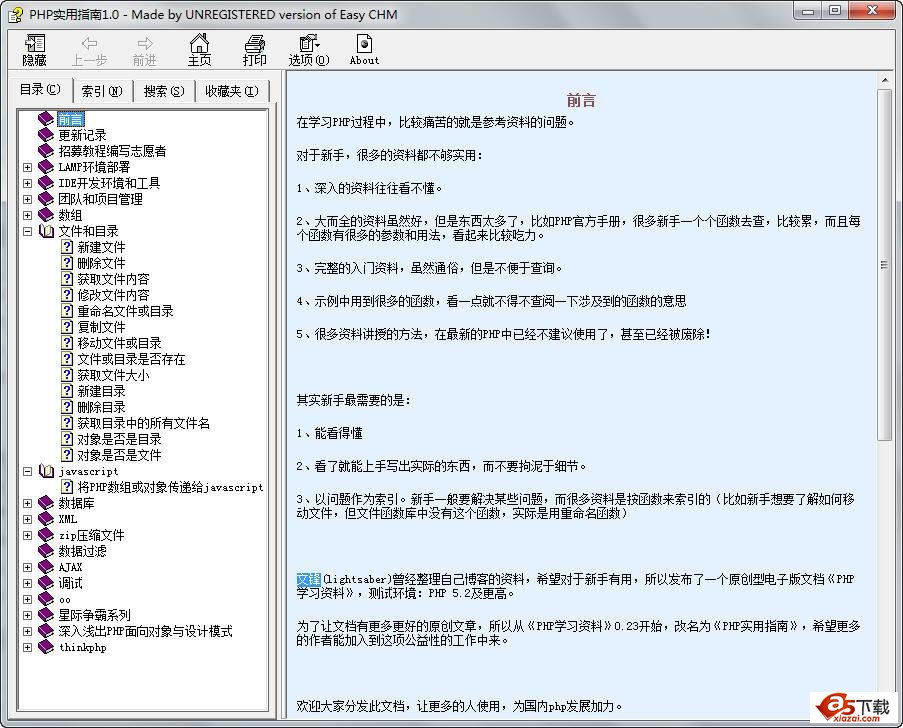Open the 重命名文件或目录 topic
Viewport: 903px width, 728px height.
coord(126,312)
